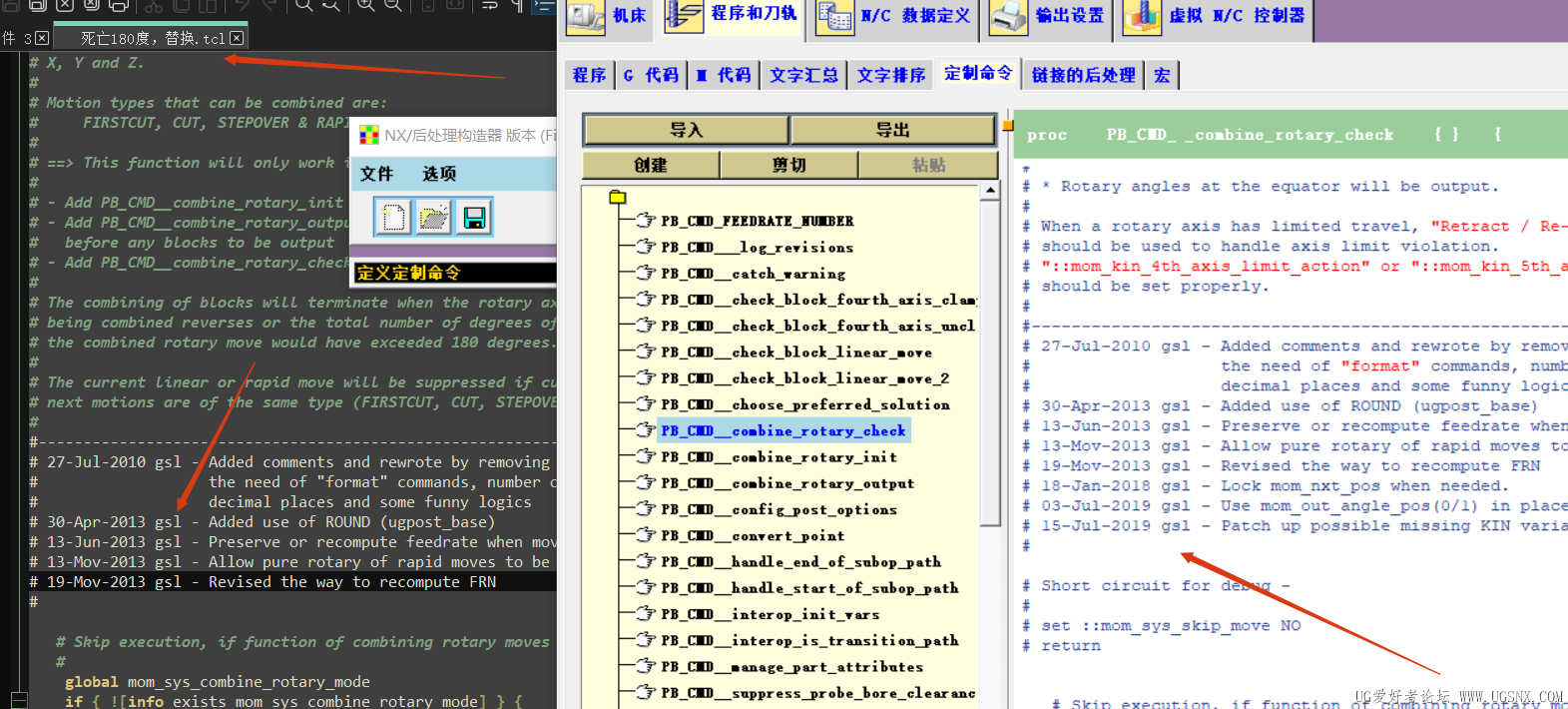Click the 创建 create button

(x=650, y=165)
